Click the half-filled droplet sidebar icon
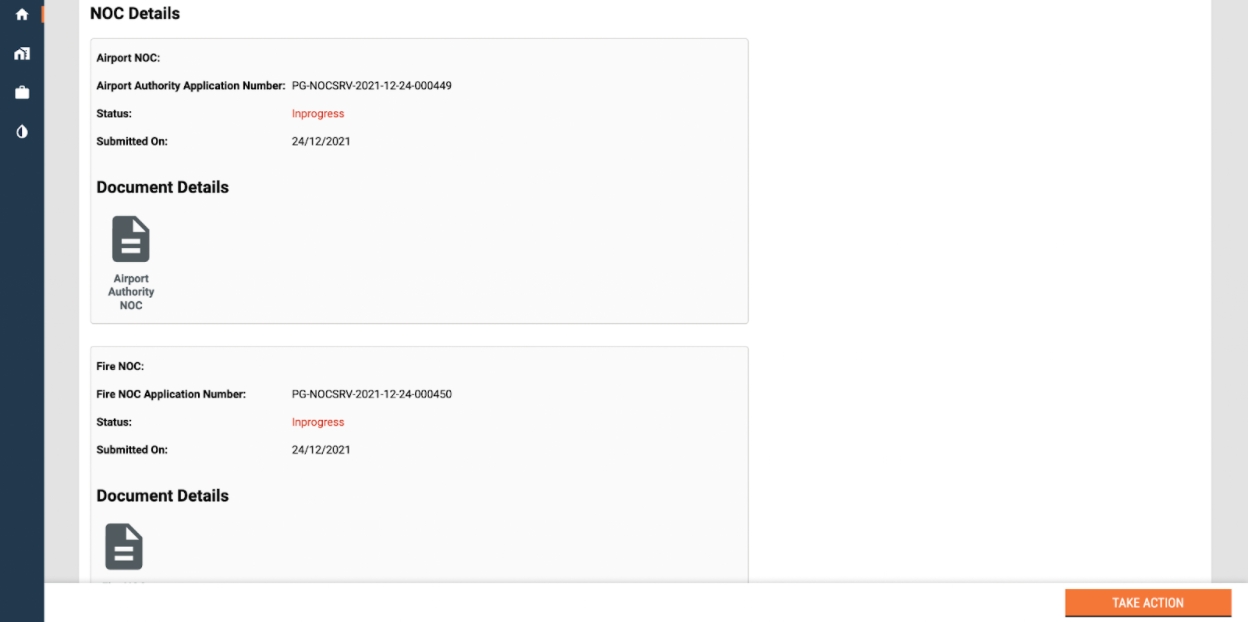 [x=22, y=132]
